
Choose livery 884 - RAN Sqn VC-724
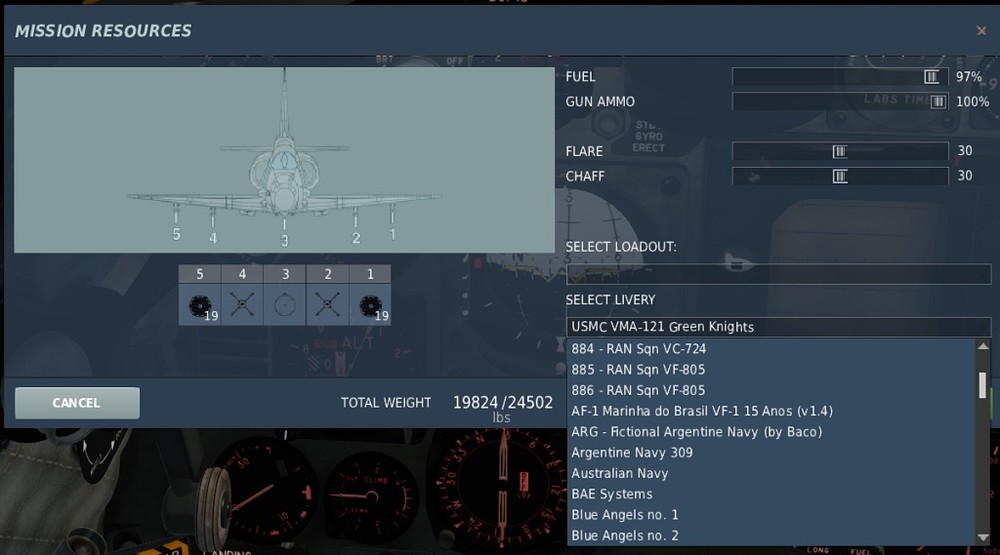[770, 349]
